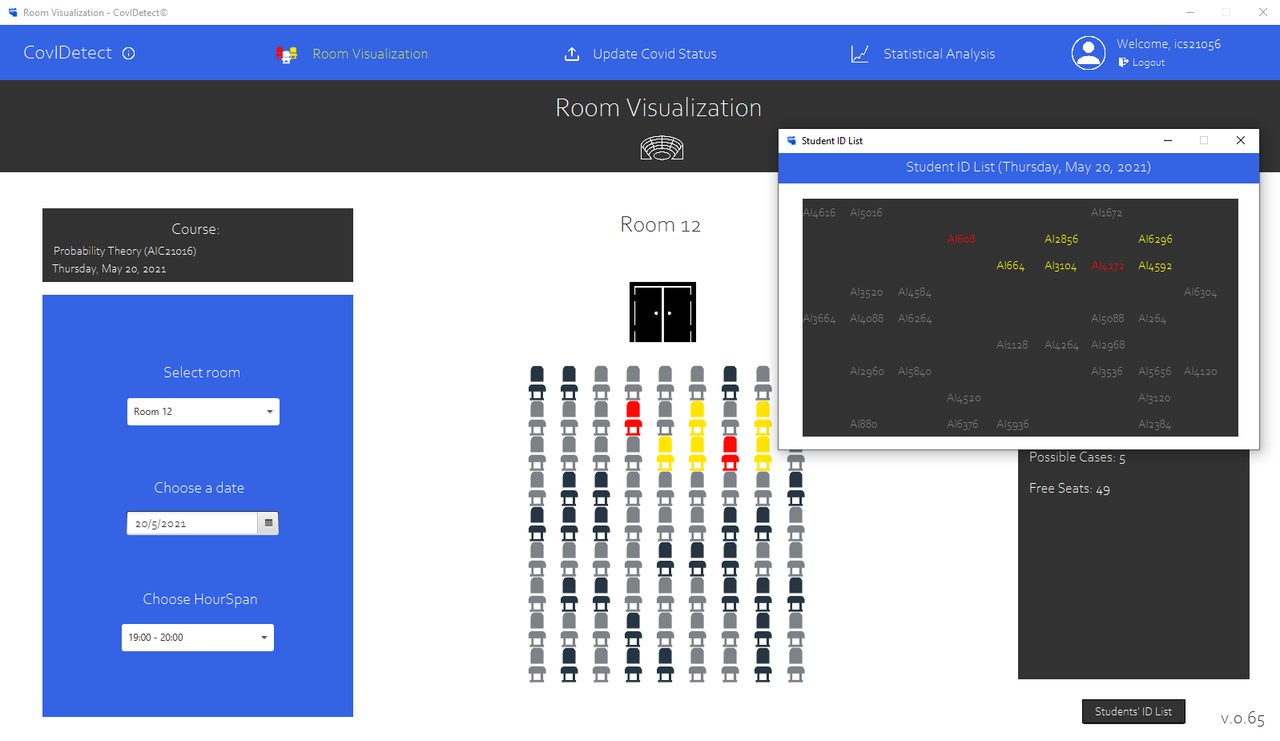Image resolution: width=1280 pixels, height=741 pixels.
Task: Click student ID AI264
Action: [1152, 318]
